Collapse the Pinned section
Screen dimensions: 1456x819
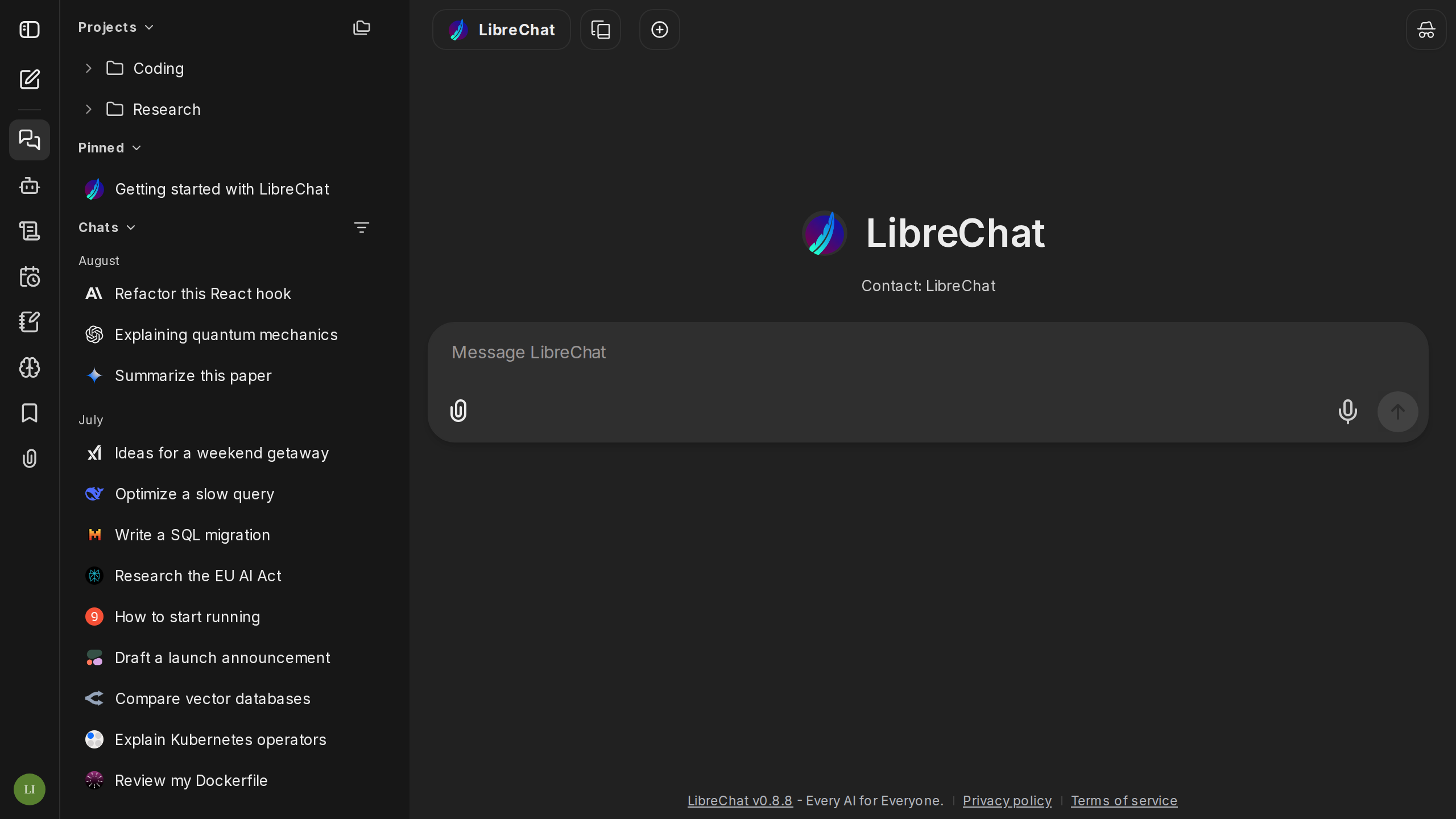[x=110, y=148]
